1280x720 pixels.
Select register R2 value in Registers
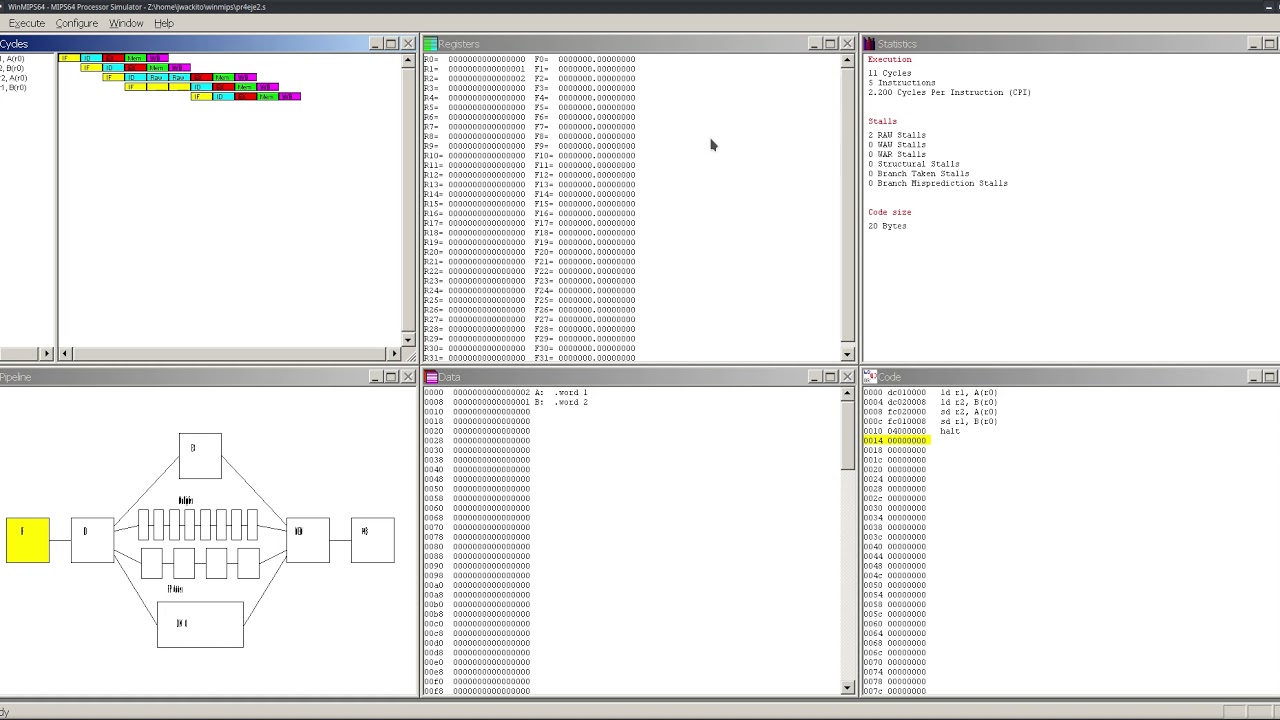(x=486, y=78)
